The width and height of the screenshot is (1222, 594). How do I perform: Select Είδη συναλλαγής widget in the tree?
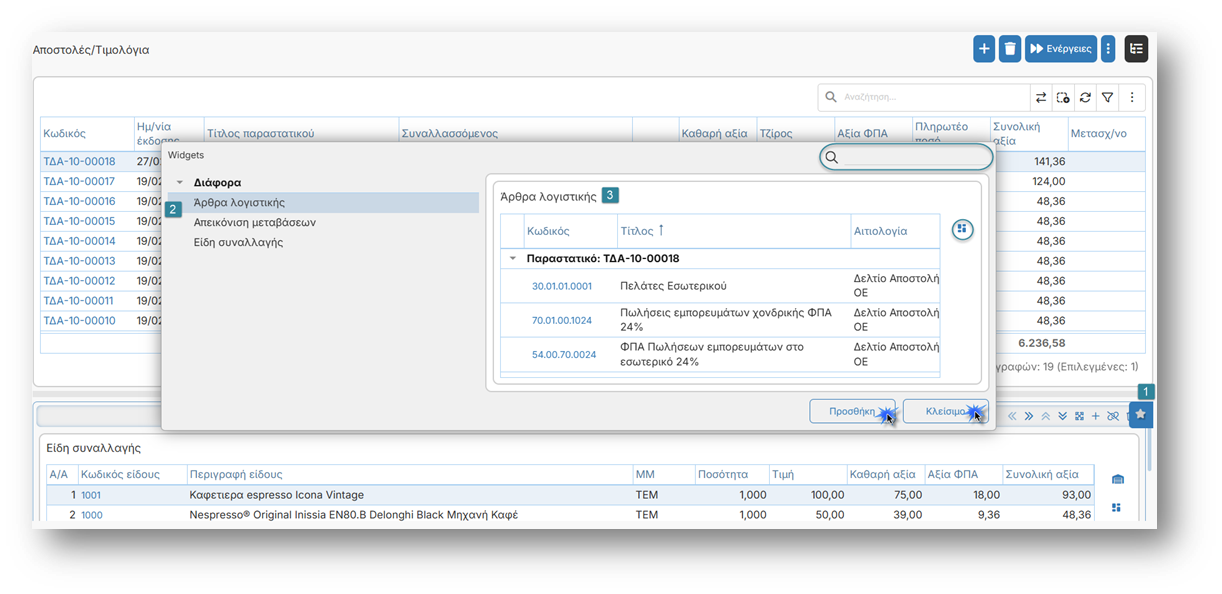click(x=238, y=242)
